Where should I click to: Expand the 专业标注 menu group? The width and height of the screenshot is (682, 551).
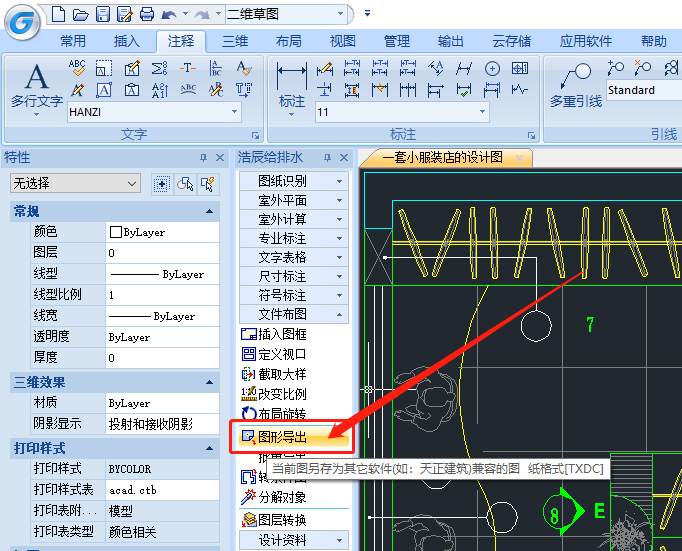294,238
